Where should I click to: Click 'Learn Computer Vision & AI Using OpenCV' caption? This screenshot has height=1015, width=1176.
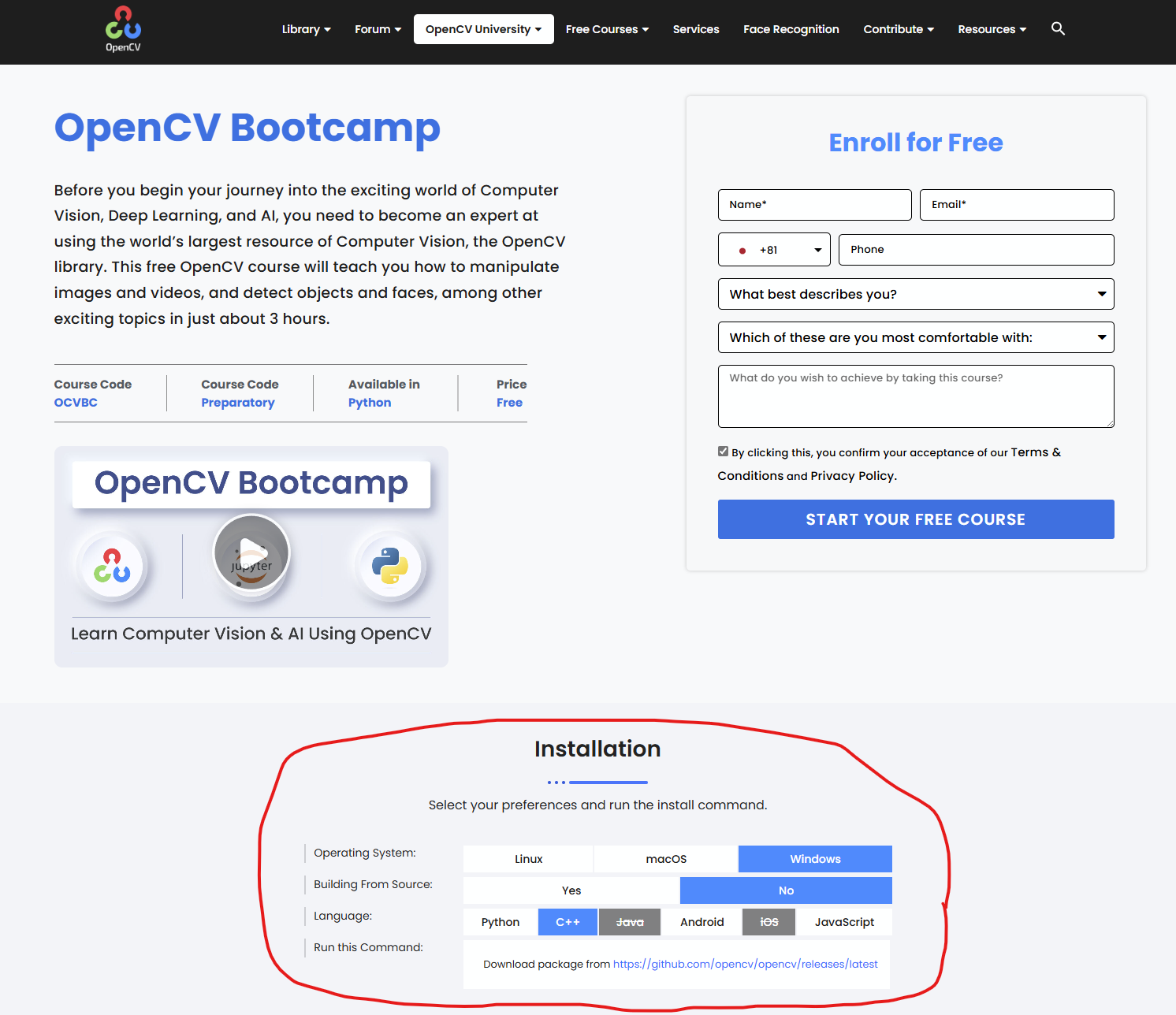coord(251,634)
